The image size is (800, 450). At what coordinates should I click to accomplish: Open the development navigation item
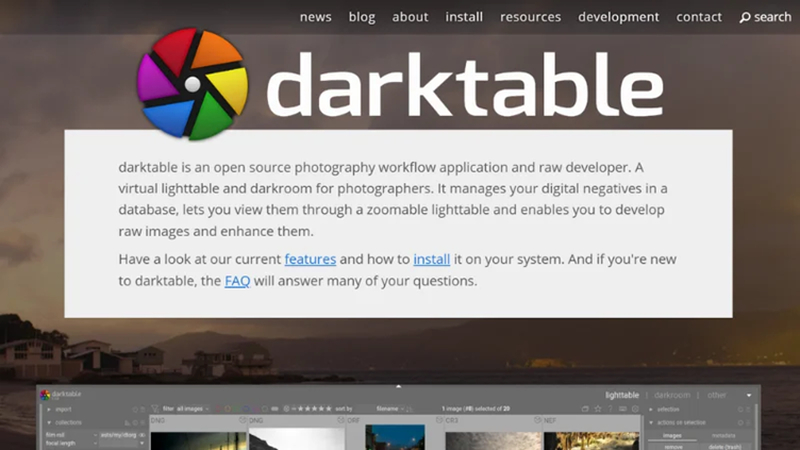(618, 17)
